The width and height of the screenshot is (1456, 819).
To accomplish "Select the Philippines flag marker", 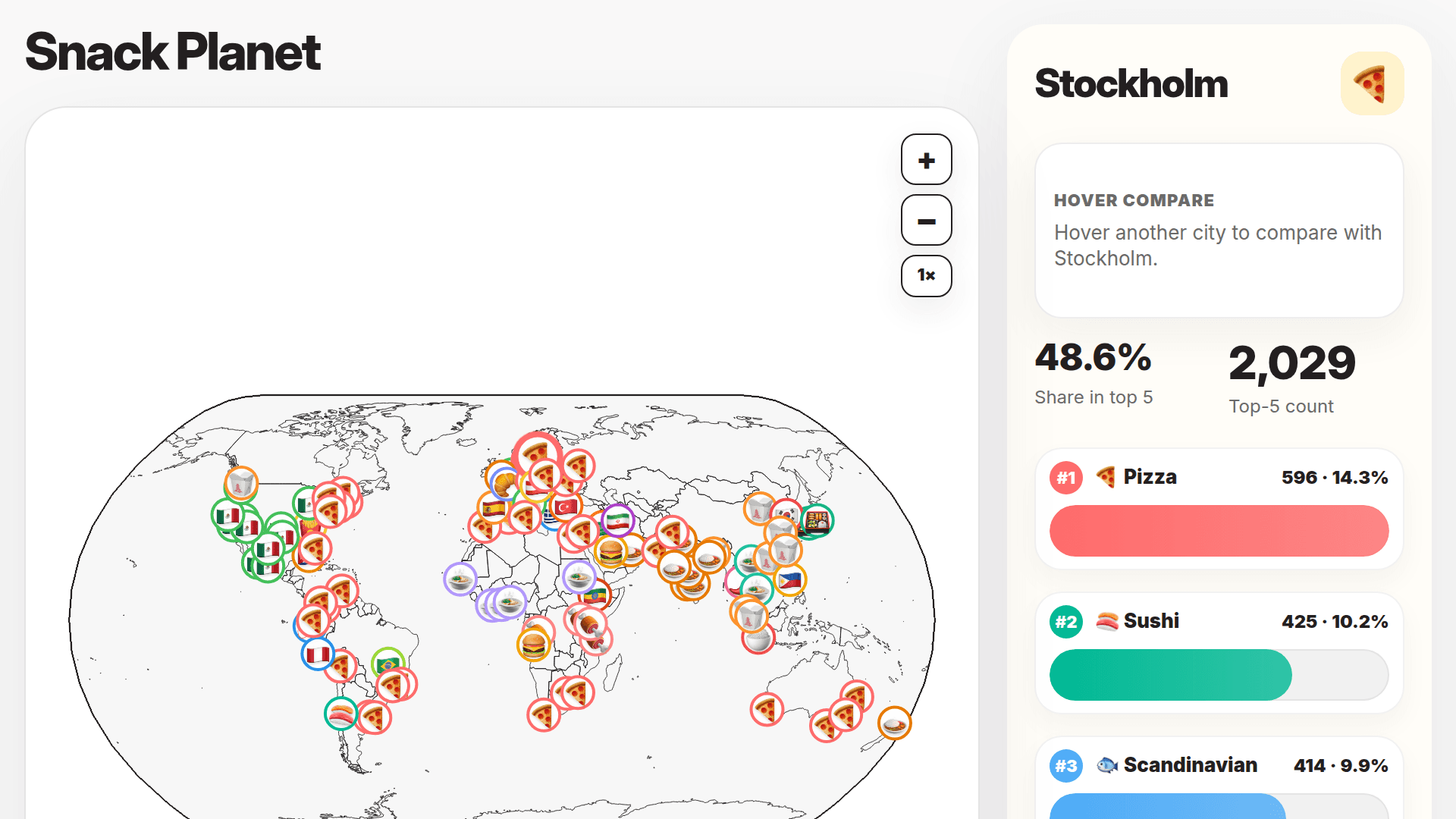I will (x=789, y=581).
